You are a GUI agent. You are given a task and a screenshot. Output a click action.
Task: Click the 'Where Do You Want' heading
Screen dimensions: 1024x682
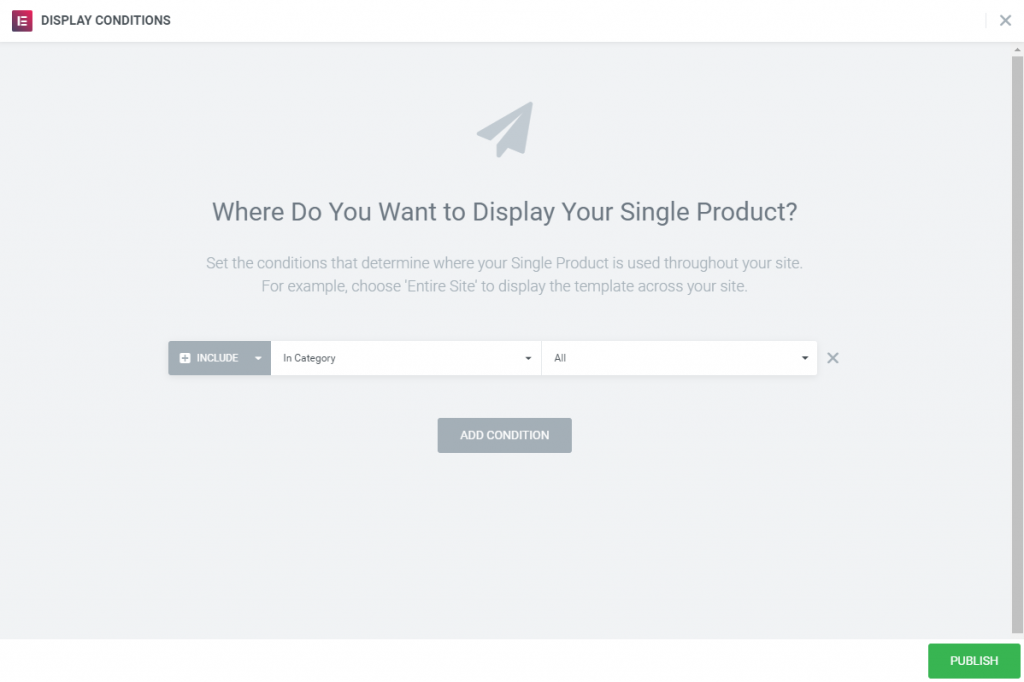click(x=504, y=212)
